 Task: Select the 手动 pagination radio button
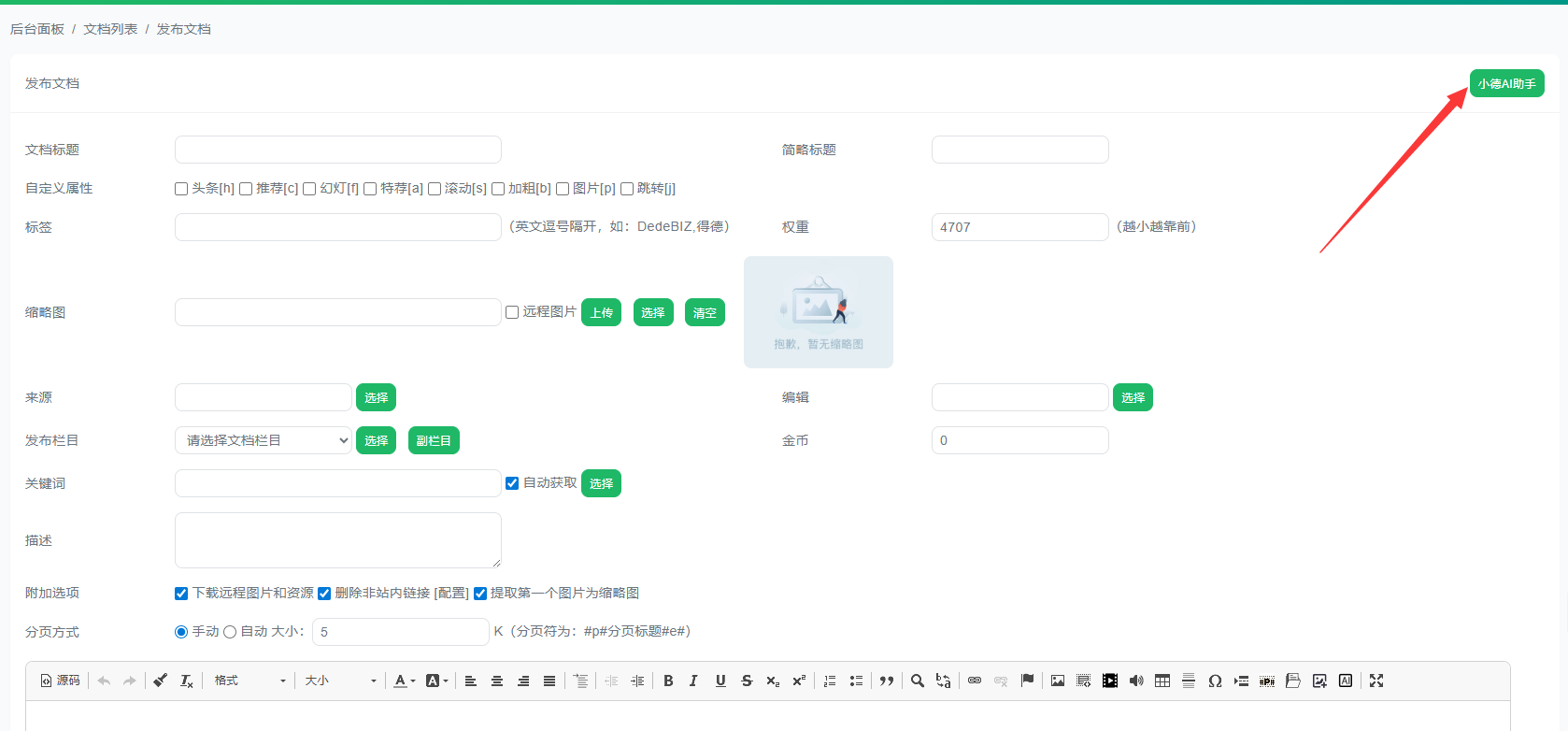[x=181, y=632]
